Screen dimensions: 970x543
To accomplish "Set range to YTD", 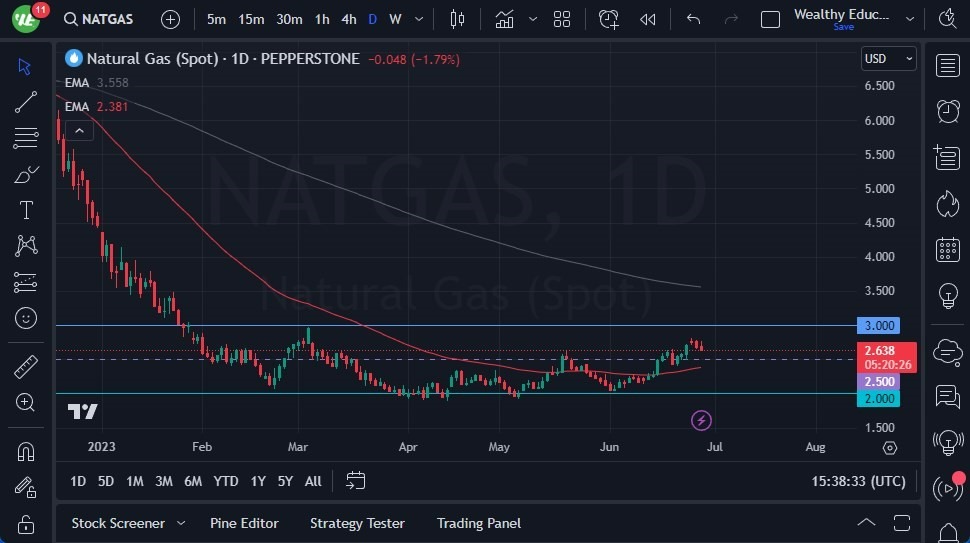I will 226,481.
